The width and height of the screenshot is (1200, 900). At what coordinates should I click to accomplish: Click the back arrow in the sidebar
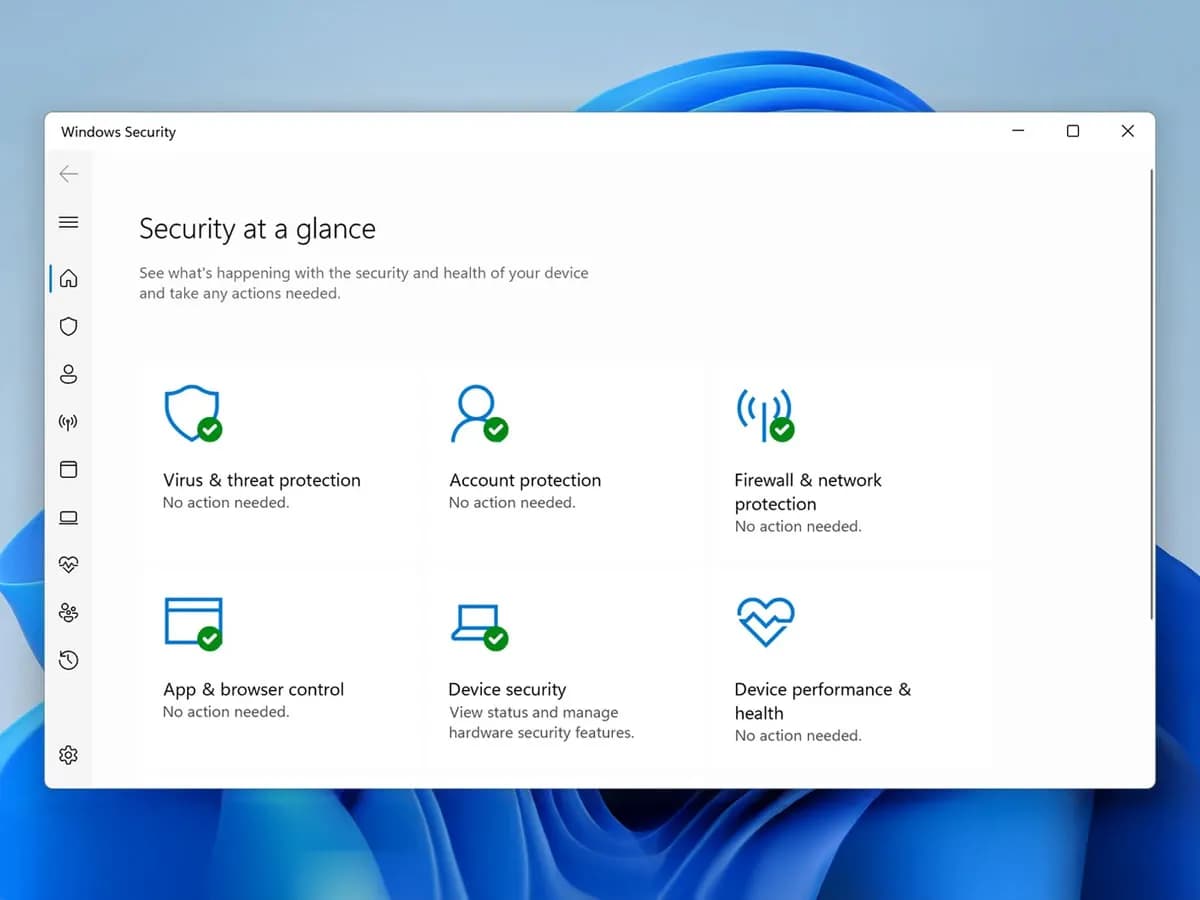tap(68, 174)
